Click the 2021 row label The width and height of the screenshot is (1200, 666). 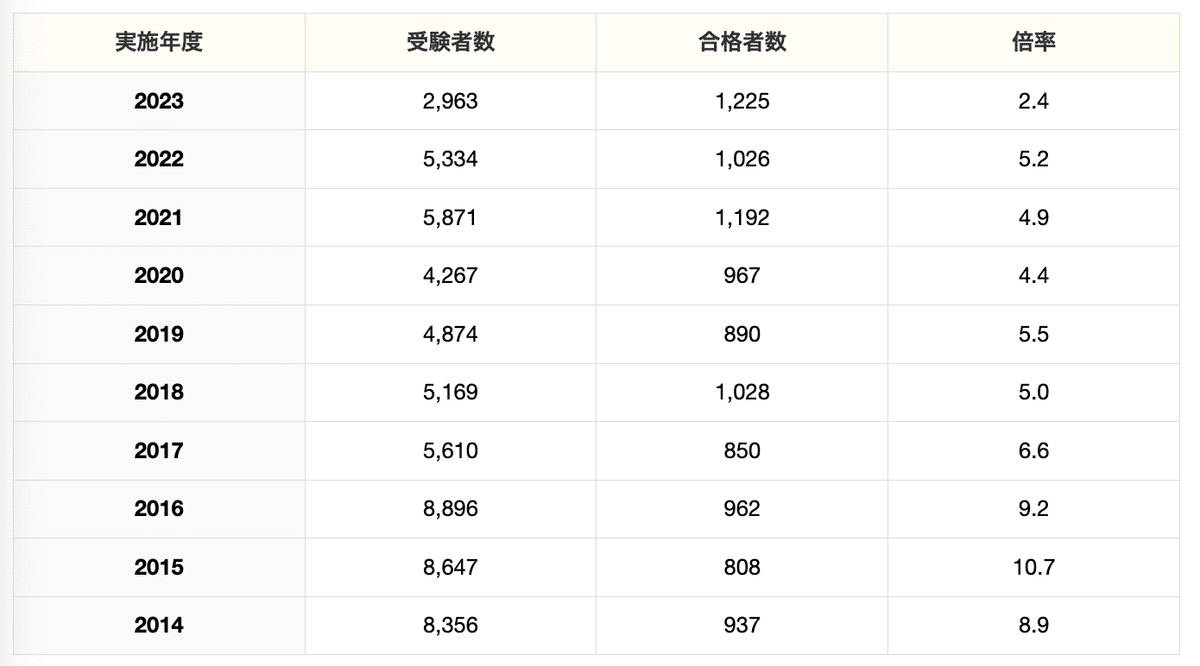click(159, 217)
